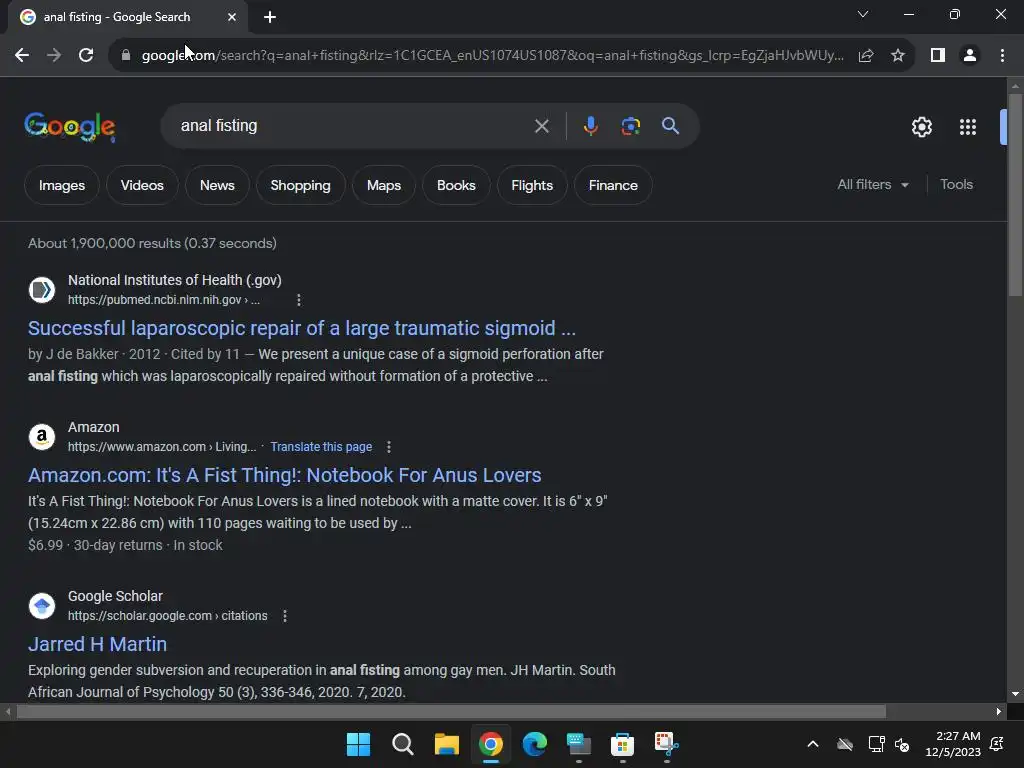Open the share page icon in address bar
This screenshot has height=768, width=1024.
[866, 56]
